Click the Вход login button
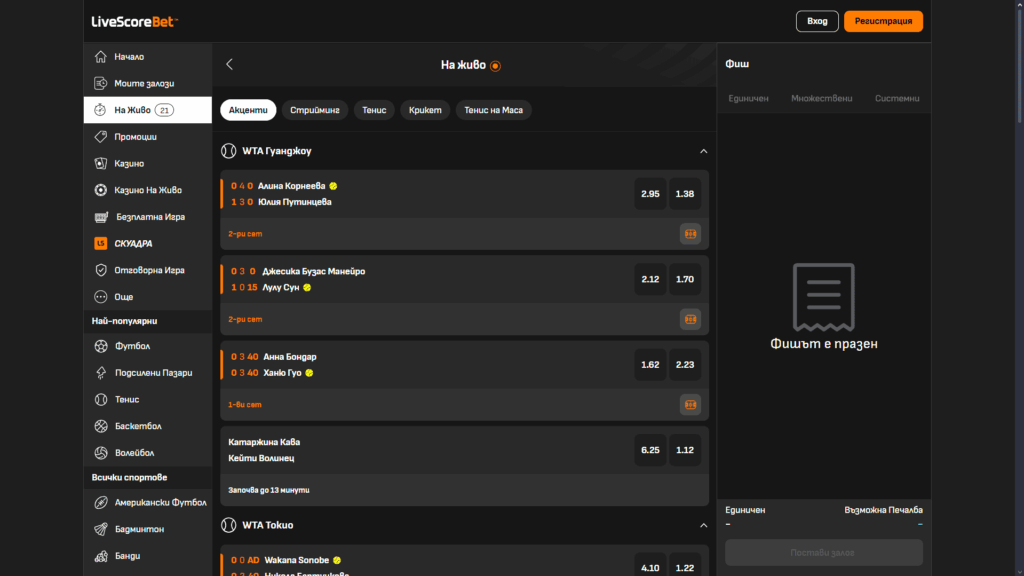The image size is (1024, 576). [817, 21]
